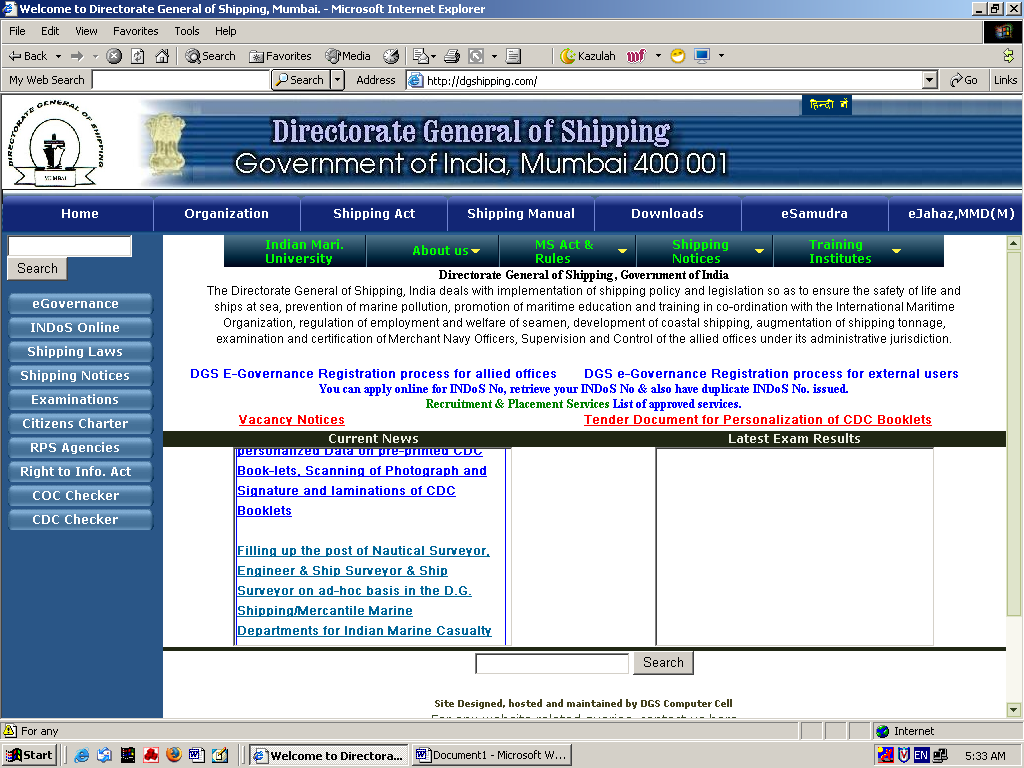Image resolution: width=1024 pixels, height=768 pixels.
Task: Stop the page from loading
Action: (114, 56)
